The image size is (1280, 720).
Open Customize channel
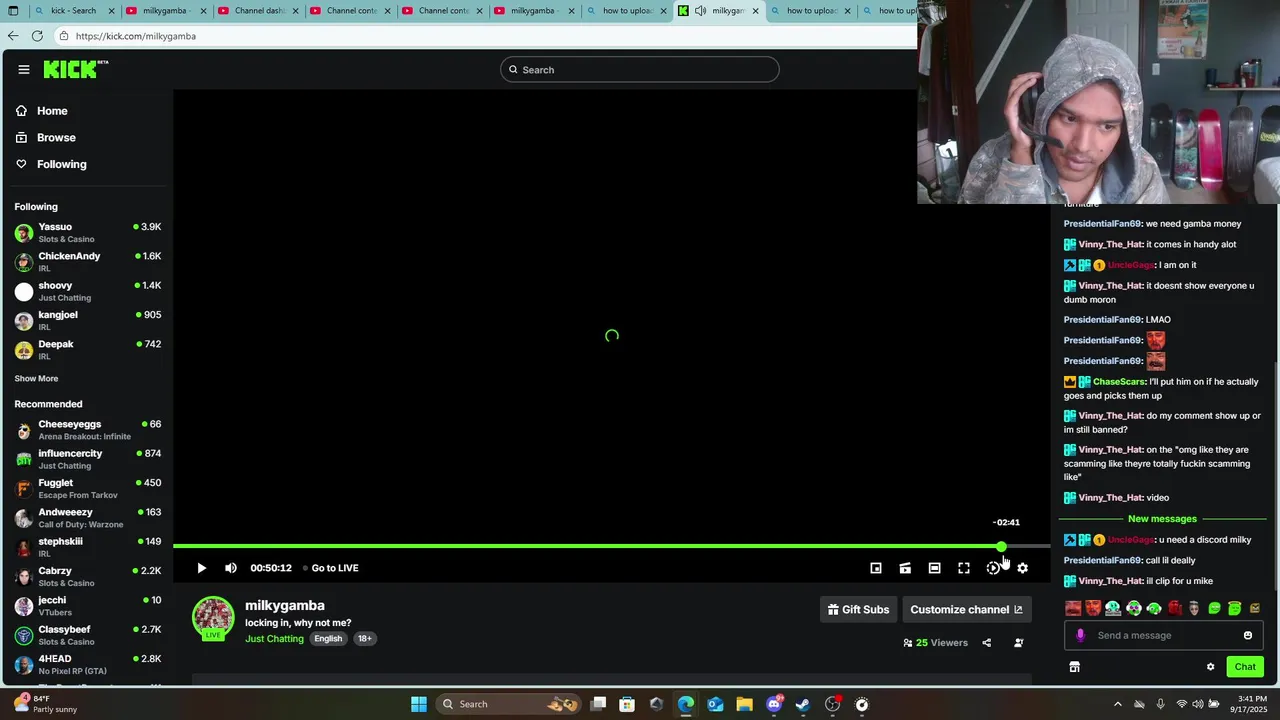click(x=966, y=609)
